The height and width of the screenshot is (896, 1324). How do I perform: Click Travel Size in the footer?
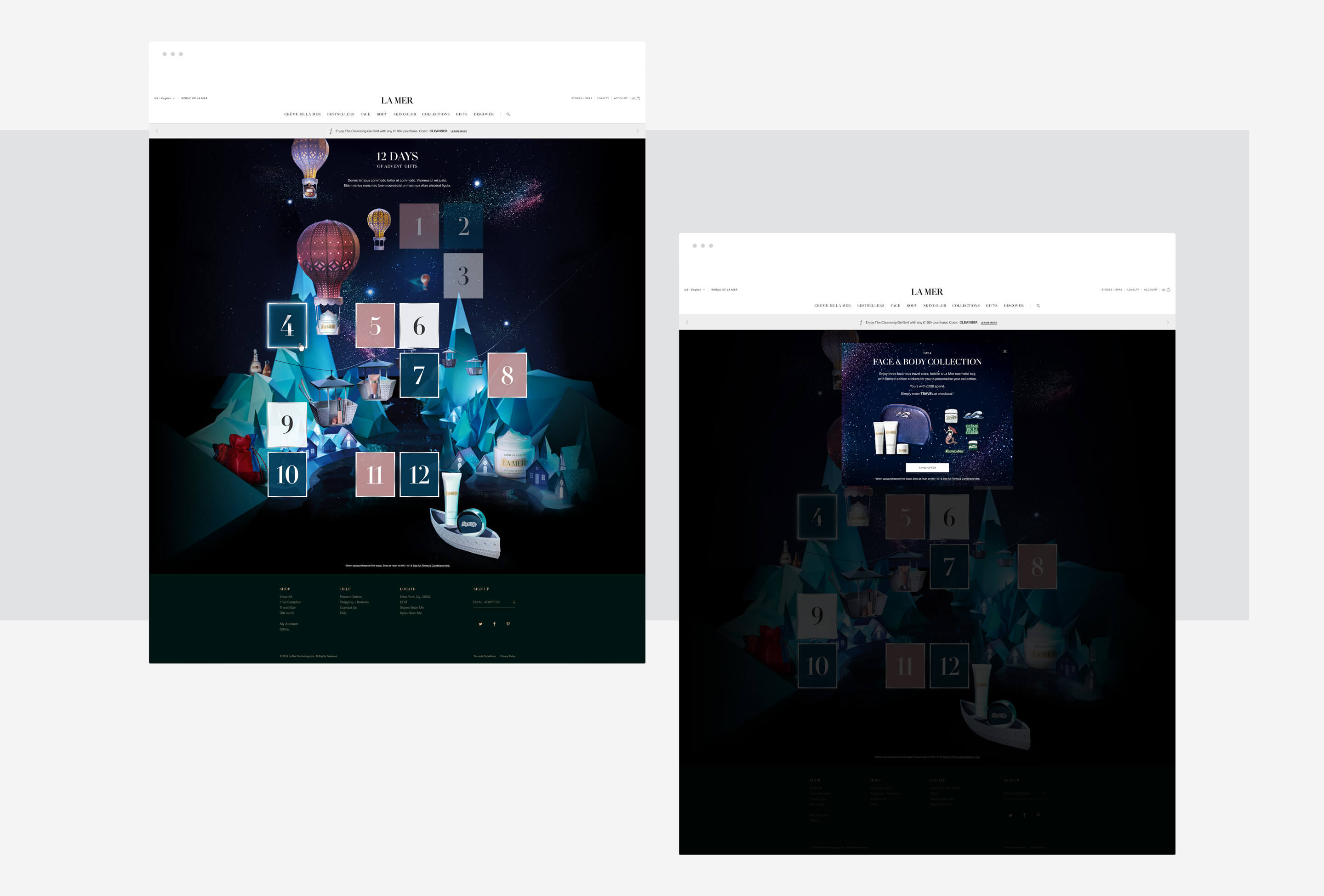[288, 607]
